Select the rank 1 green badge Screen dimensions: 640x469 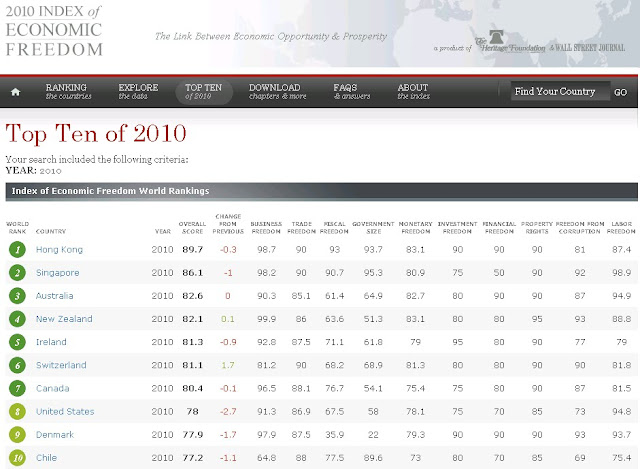(17, 249)
